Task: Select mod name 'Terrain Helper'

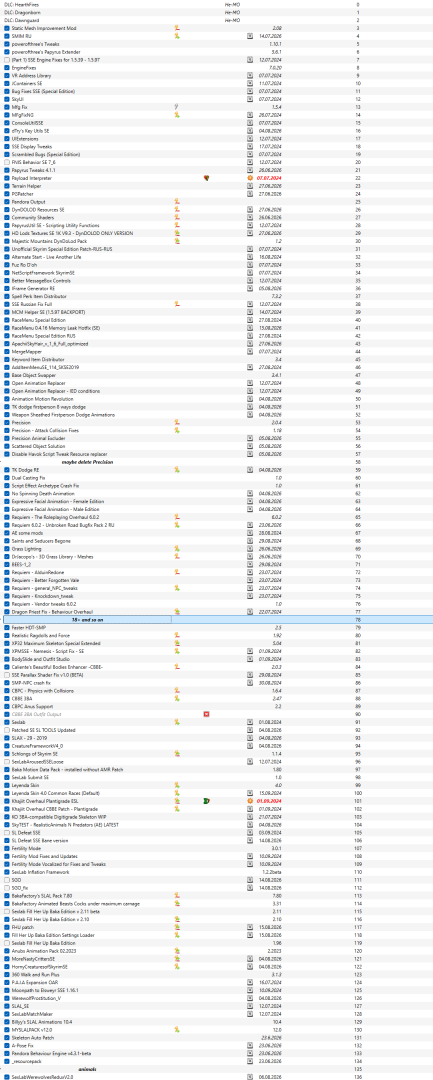Action: (26, 186)
